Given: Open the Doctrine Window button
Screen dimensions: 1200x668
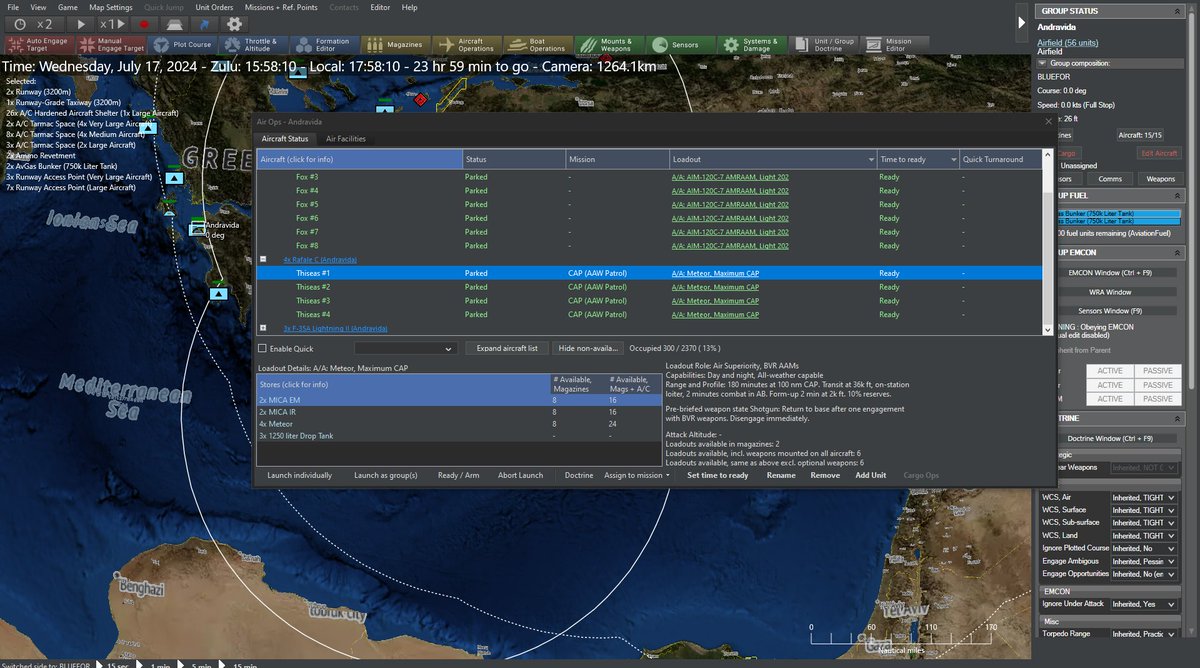Looking at the screenshot, I should [1110, 438].
